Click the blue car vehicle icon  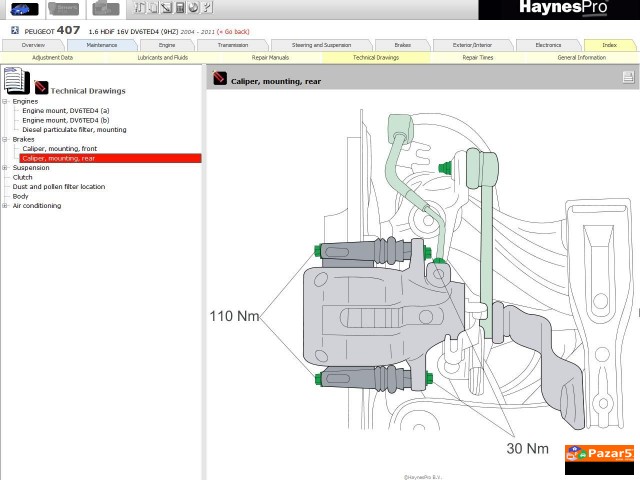click(20, 9)
